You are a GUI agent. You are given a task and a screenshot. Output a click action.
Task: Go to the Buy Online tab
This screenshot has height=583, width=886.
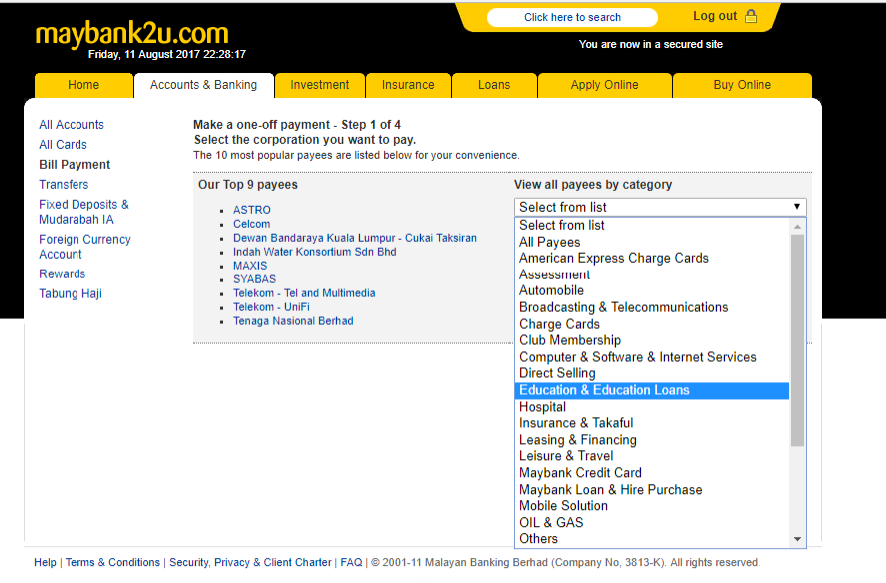coord(742,85)
